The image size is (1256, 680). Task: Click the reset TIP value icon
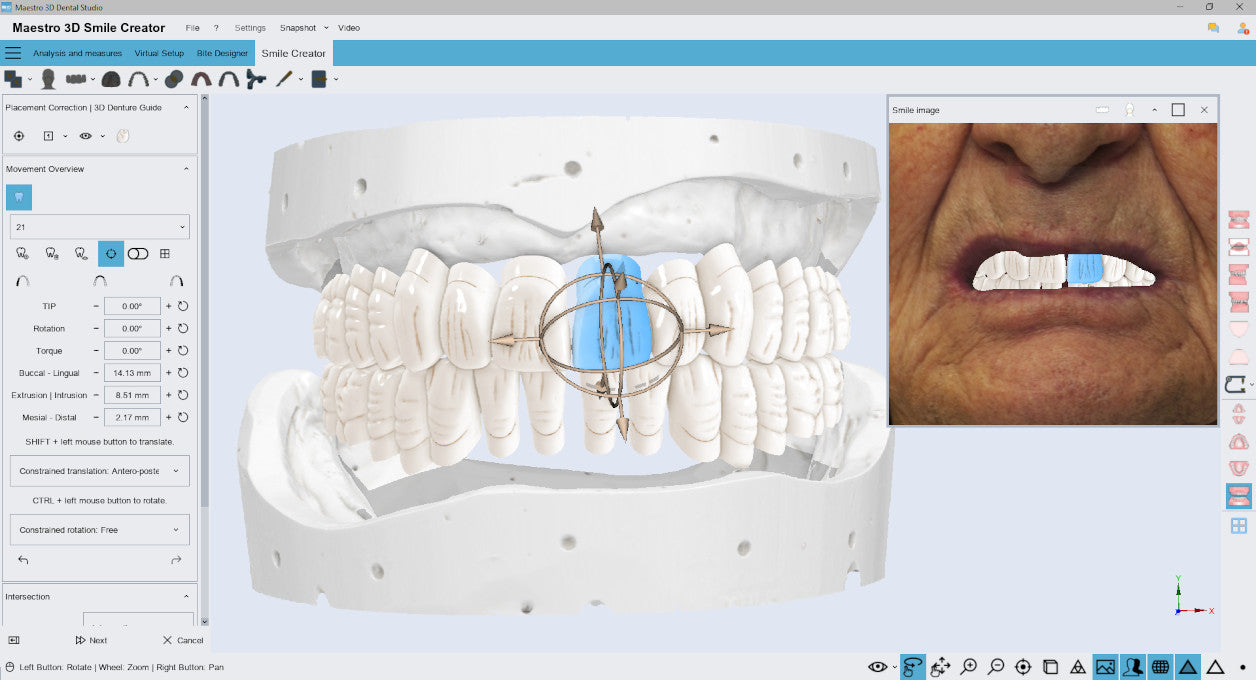tap(183, 306)
